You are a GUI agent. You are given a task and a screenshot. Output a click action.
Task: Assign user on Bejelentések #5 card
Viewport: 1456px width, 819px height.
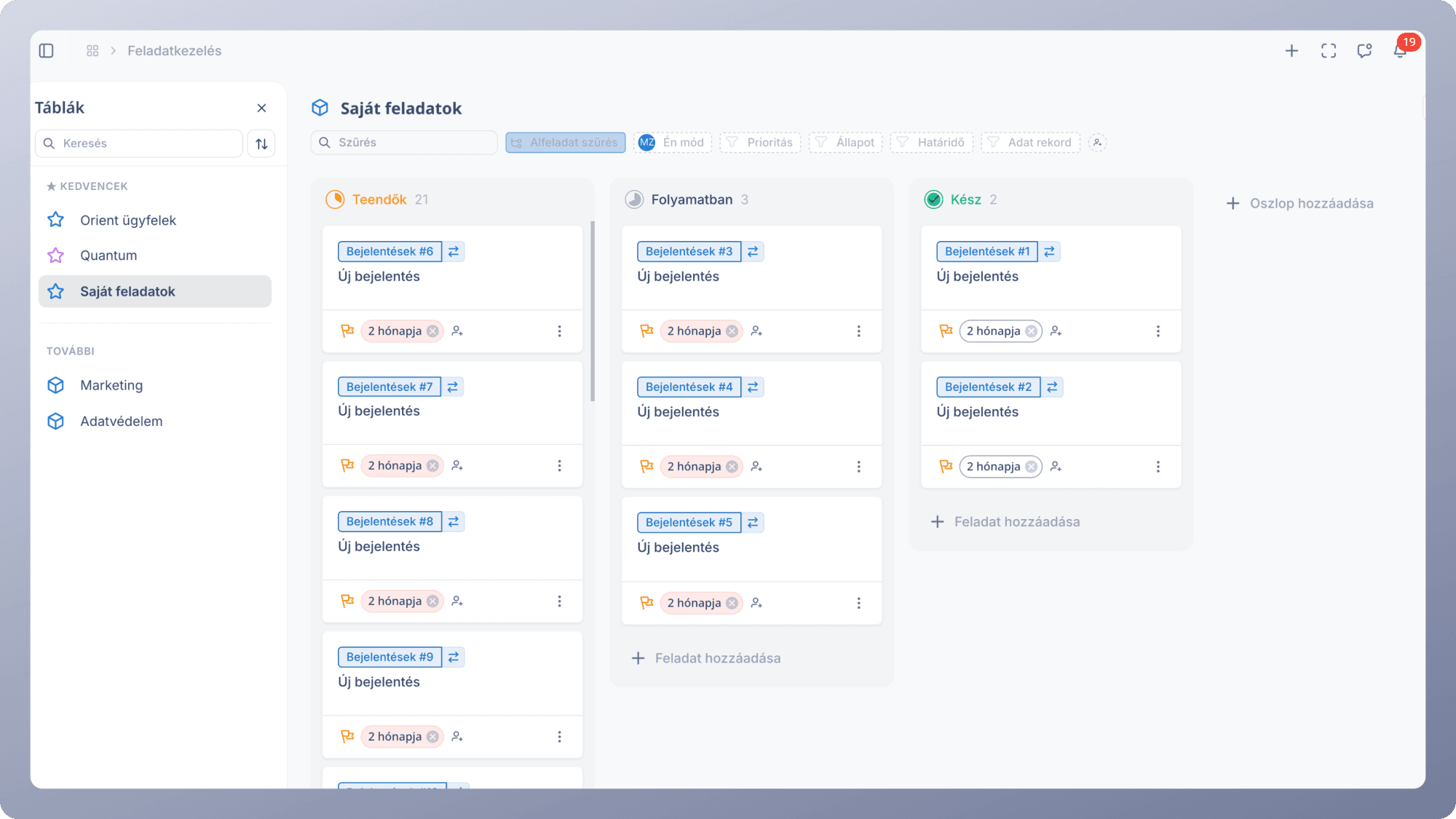pos(756,604)
